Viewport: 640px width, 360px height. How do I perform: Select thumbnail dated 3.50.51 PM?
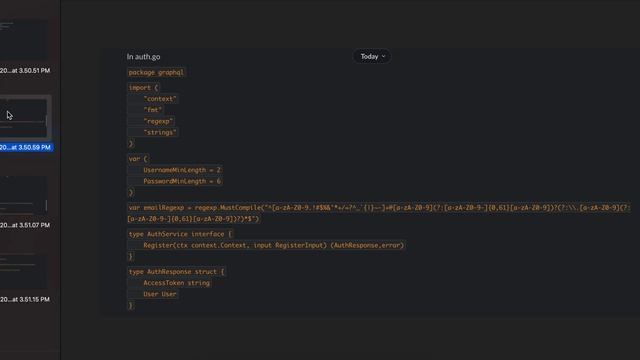pyautogui.click(x=23, y=40)
